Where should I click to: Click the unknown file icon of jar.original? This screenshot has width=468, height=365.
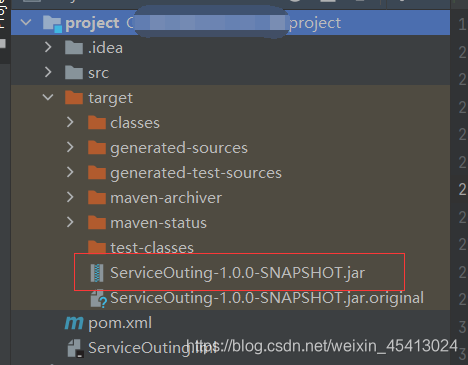[99, 298]
